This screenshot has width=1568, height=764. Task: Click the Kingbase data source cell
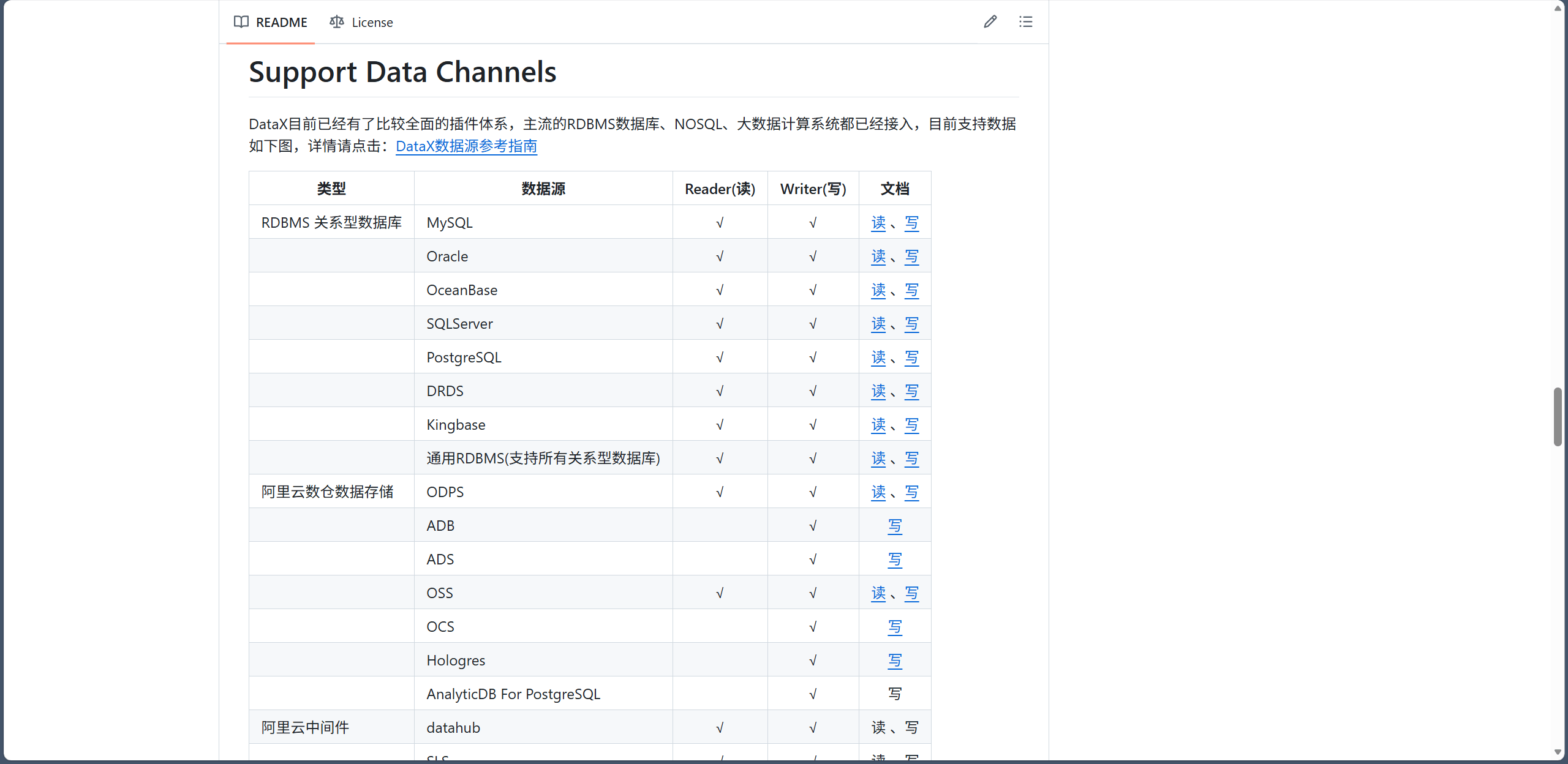tap(543, 424)
